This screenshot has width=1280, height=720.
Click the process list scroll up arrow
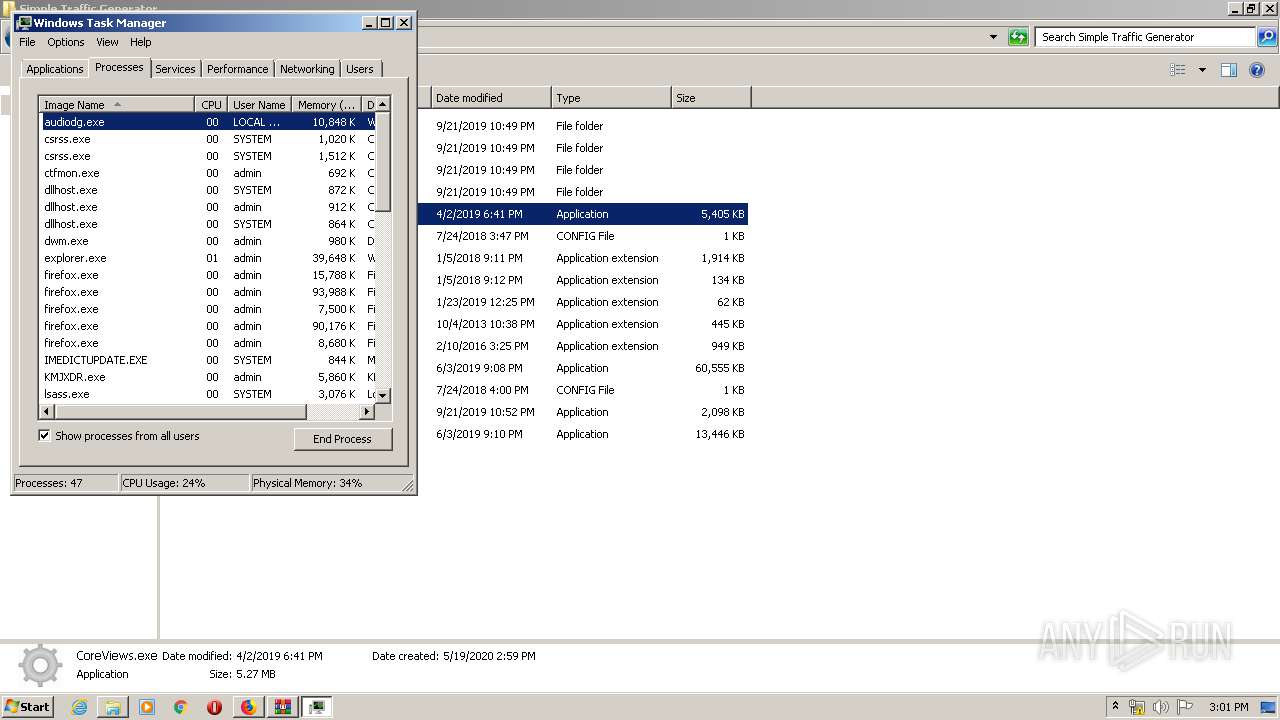point(383,104)
